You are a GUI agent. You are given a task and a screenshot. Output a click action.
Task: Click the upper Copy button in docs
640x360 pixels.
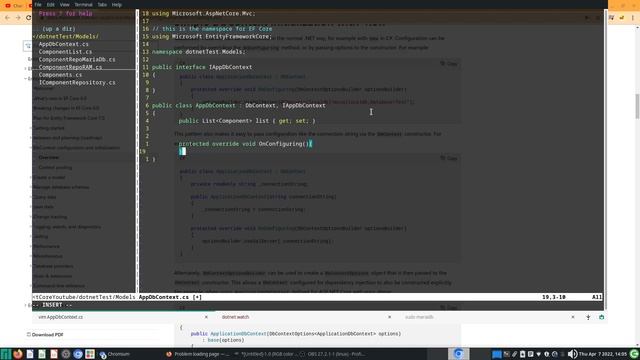(x=449, y=64)
